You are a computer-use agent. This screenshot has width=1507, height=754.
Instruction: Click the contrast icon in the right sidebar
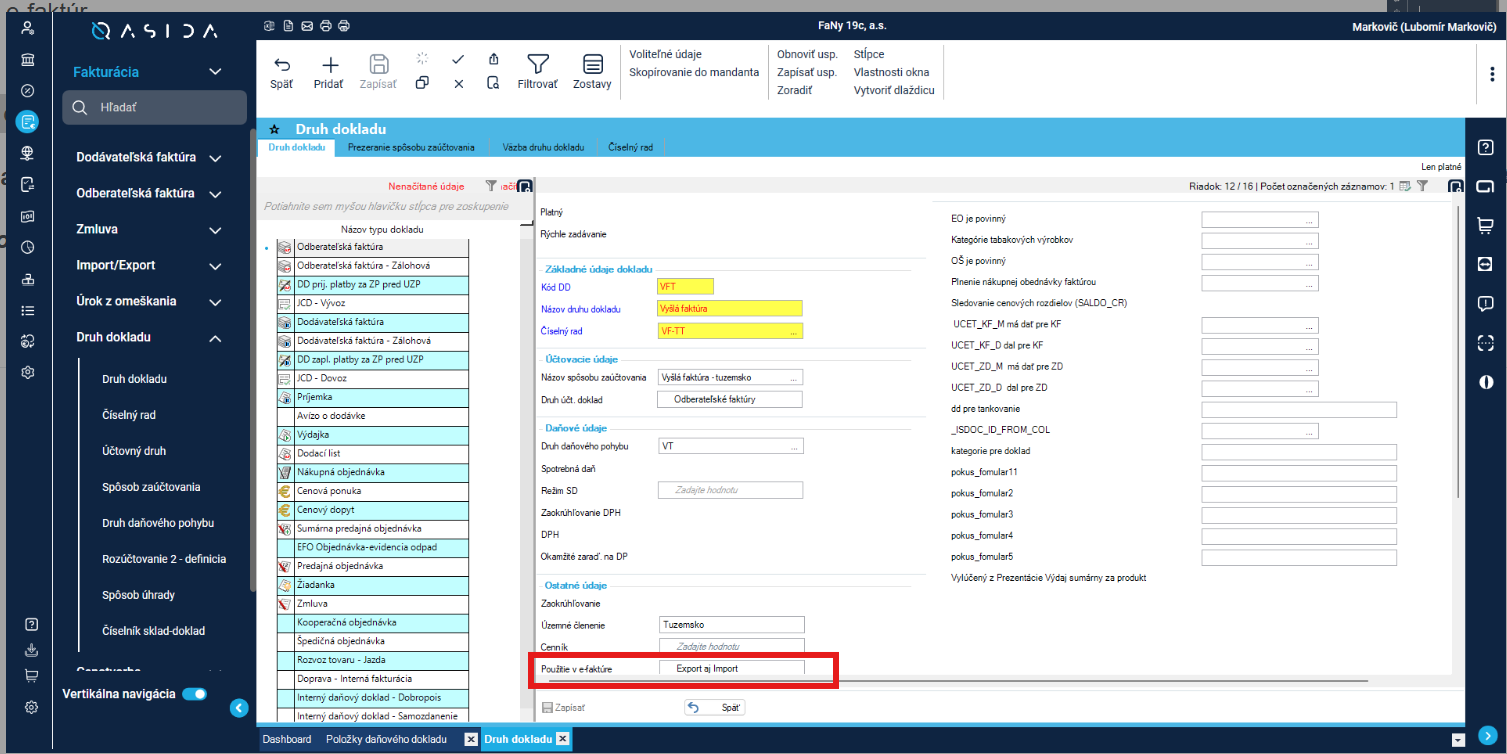pyautogui.click(x=1485, y=381)
